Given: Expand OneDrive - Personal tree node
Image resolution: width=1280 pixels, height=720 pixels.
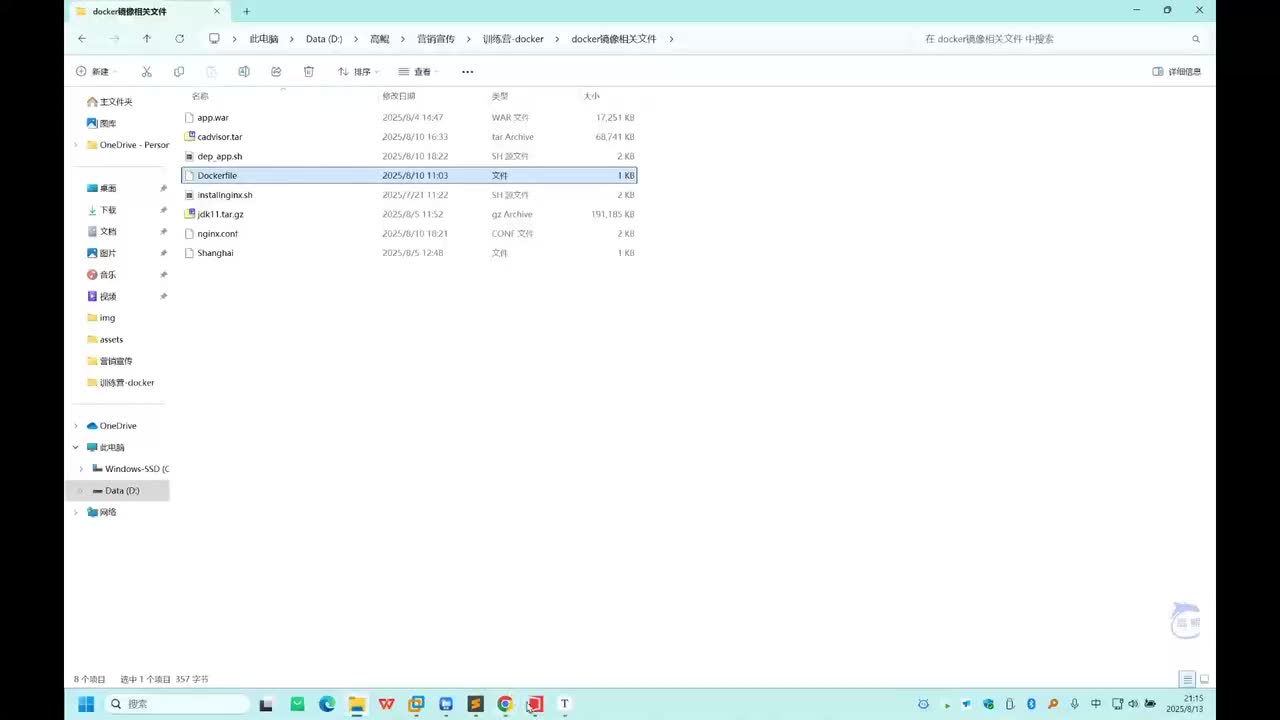Looking at the screenshot, I should point(76,145).
